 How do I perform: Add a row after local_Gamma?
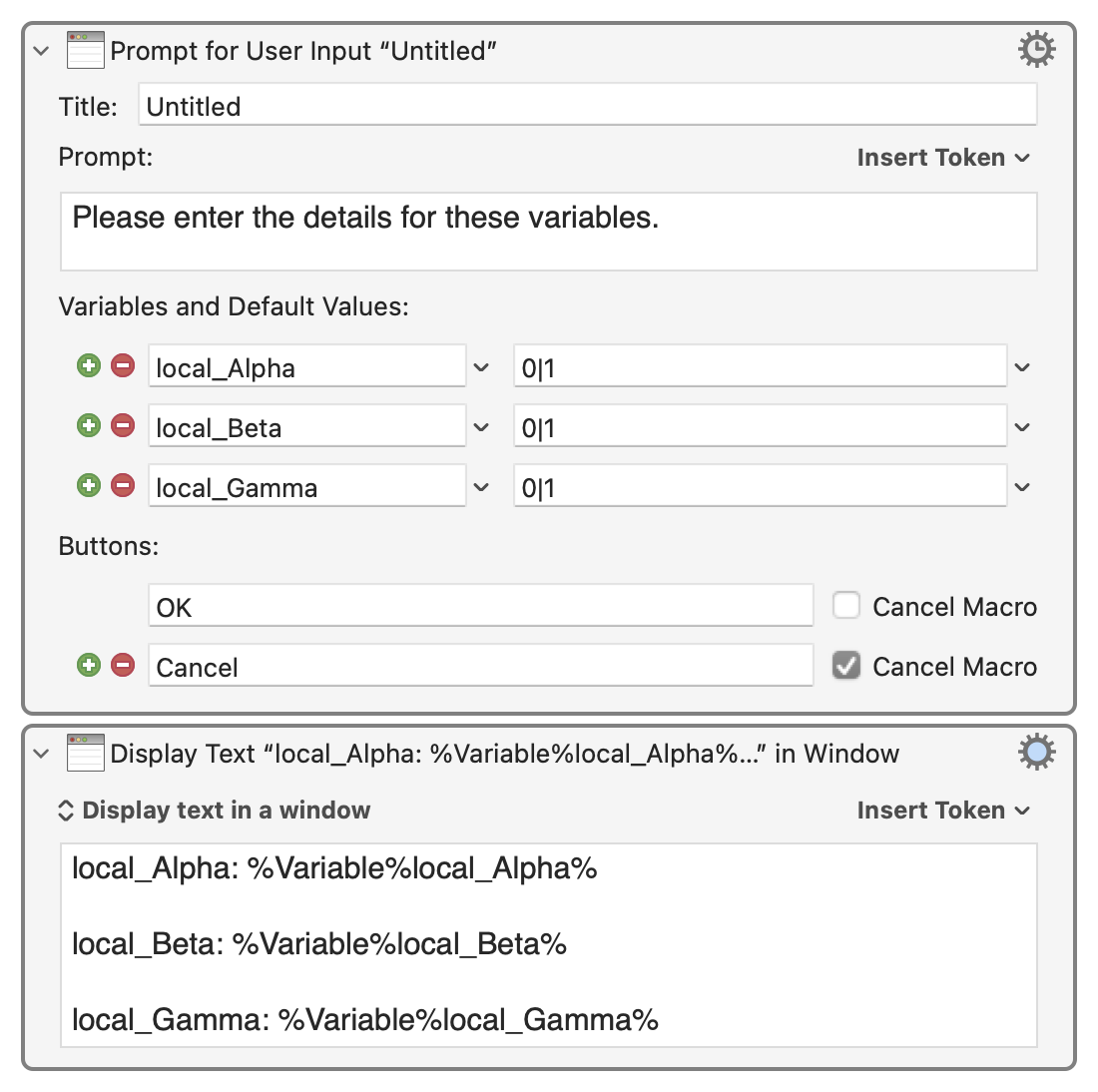tap(89, 486)
